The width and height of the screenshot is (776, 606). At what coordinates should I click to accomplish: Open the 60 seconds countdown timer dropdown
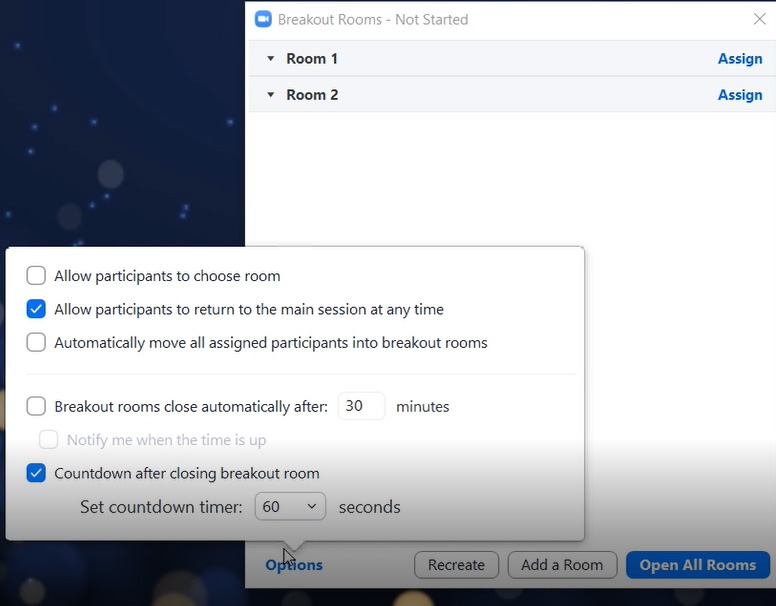(290, 506)
